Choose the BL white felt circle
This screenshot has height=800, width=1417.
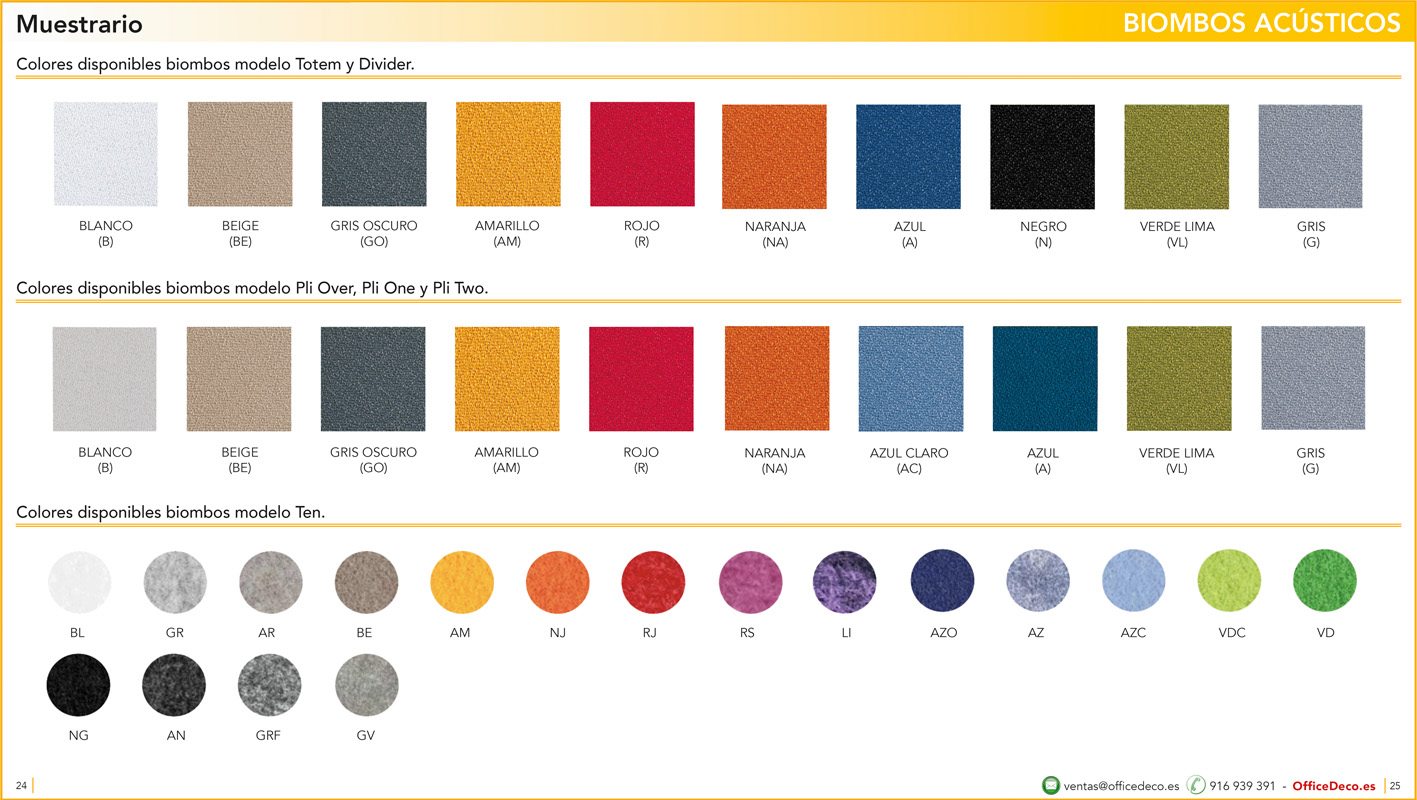79,582
